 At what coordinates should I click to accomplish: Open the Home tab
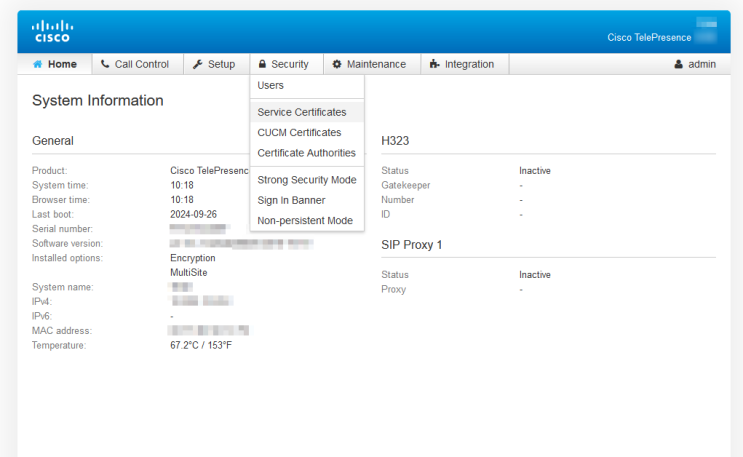[55, 64]
